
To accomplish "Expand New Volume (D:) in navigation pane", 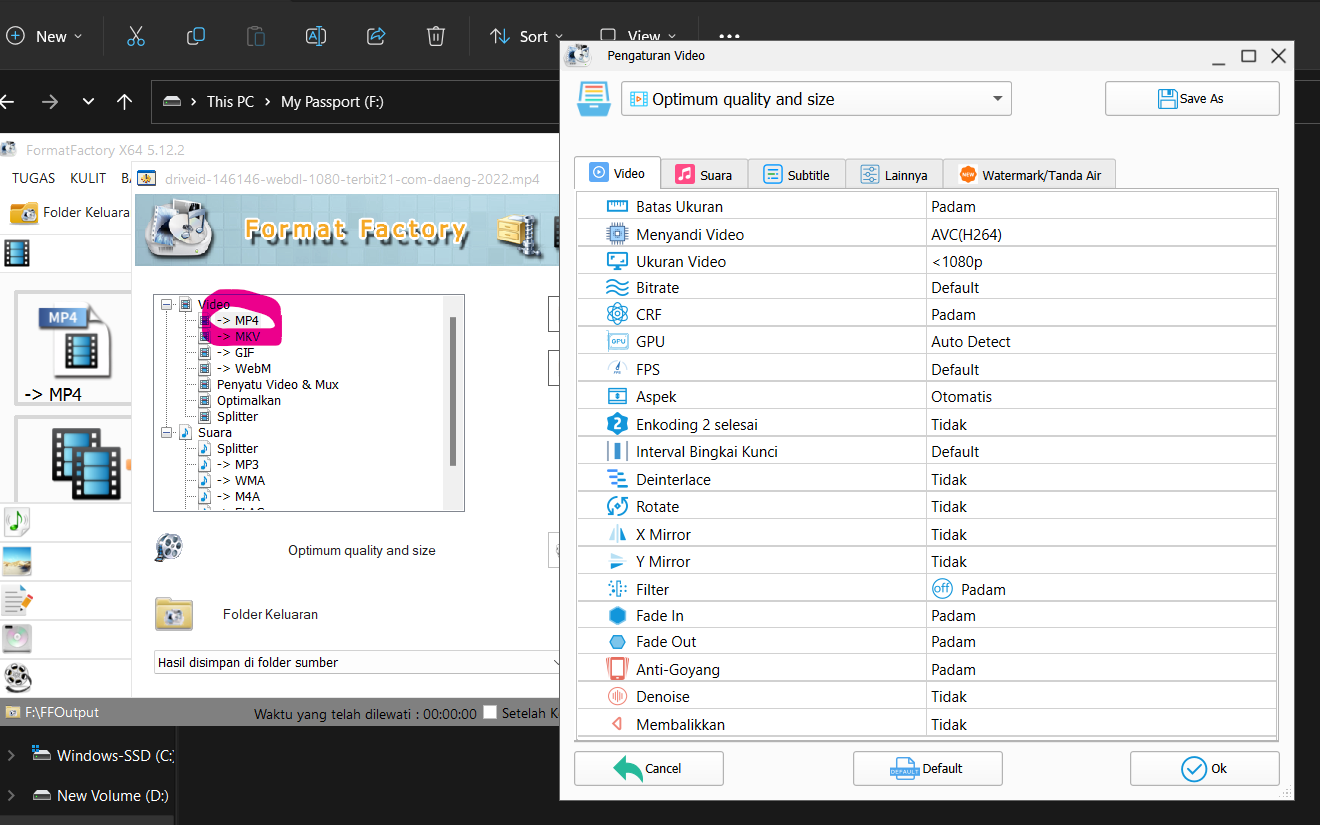I will 12,796.
